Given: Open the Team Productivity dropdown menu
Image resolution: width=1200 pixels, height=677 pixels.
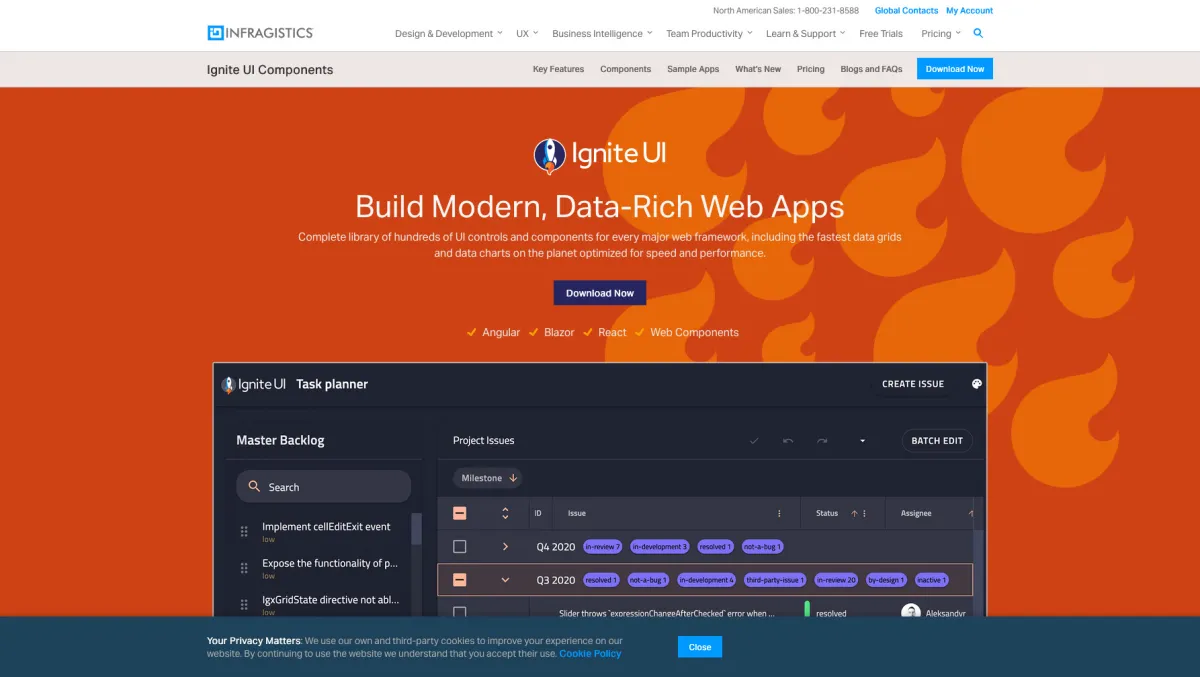Looking at the screenshot, I should click(710, 33).
